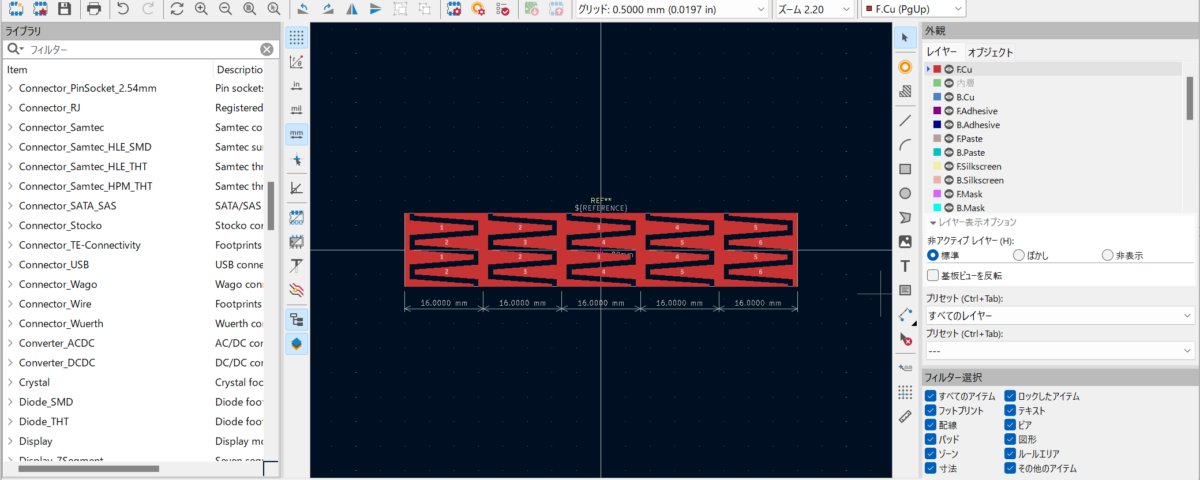The width and height of the screenshot is (1200, 480).
Task: Select the draw line tool
Action: tap(905, 119)
